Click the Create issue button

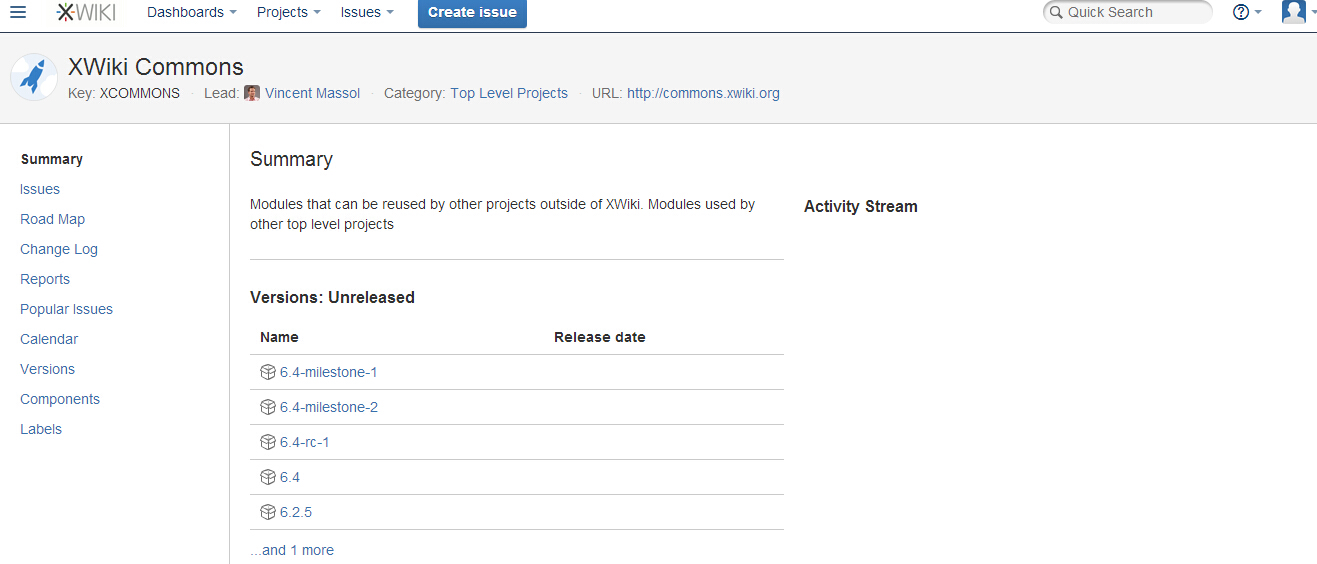[x=472, y=13]
